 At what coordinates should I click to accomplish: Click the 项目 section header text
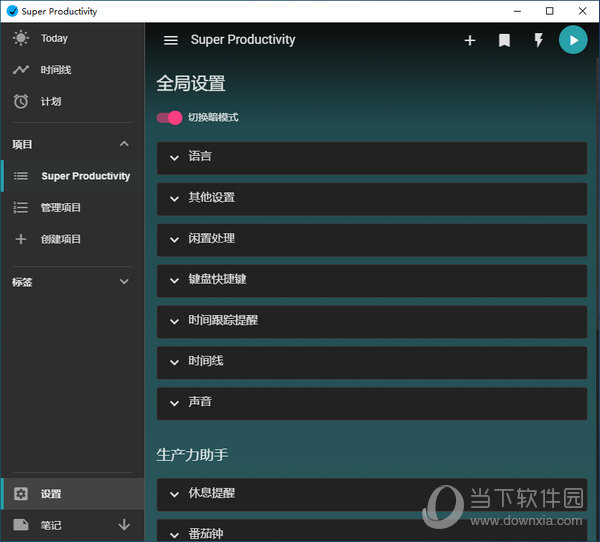22,144
